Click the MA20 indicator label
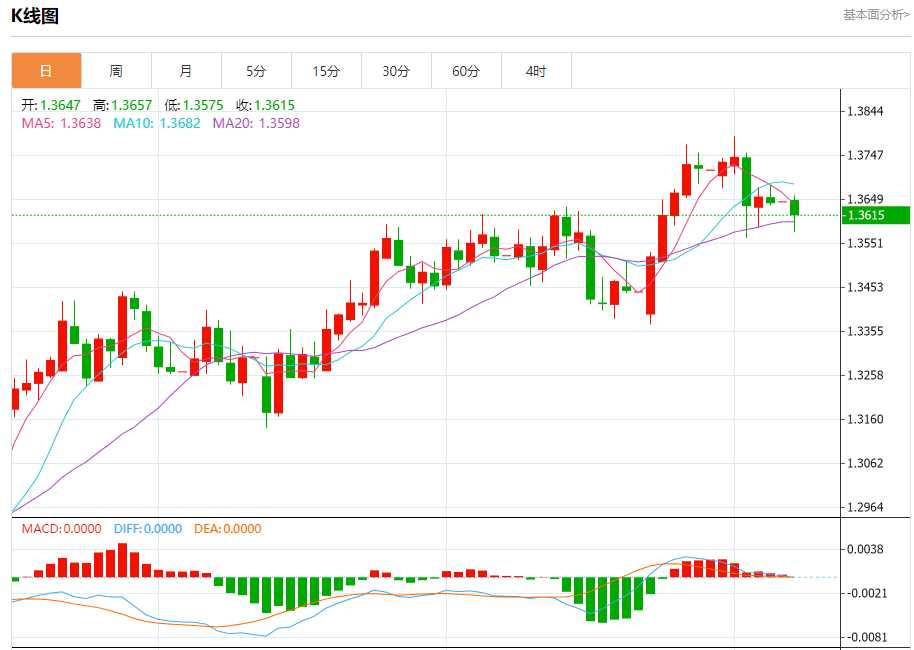Viewport: 914px width, 650px height. click(x=256, y=123)
